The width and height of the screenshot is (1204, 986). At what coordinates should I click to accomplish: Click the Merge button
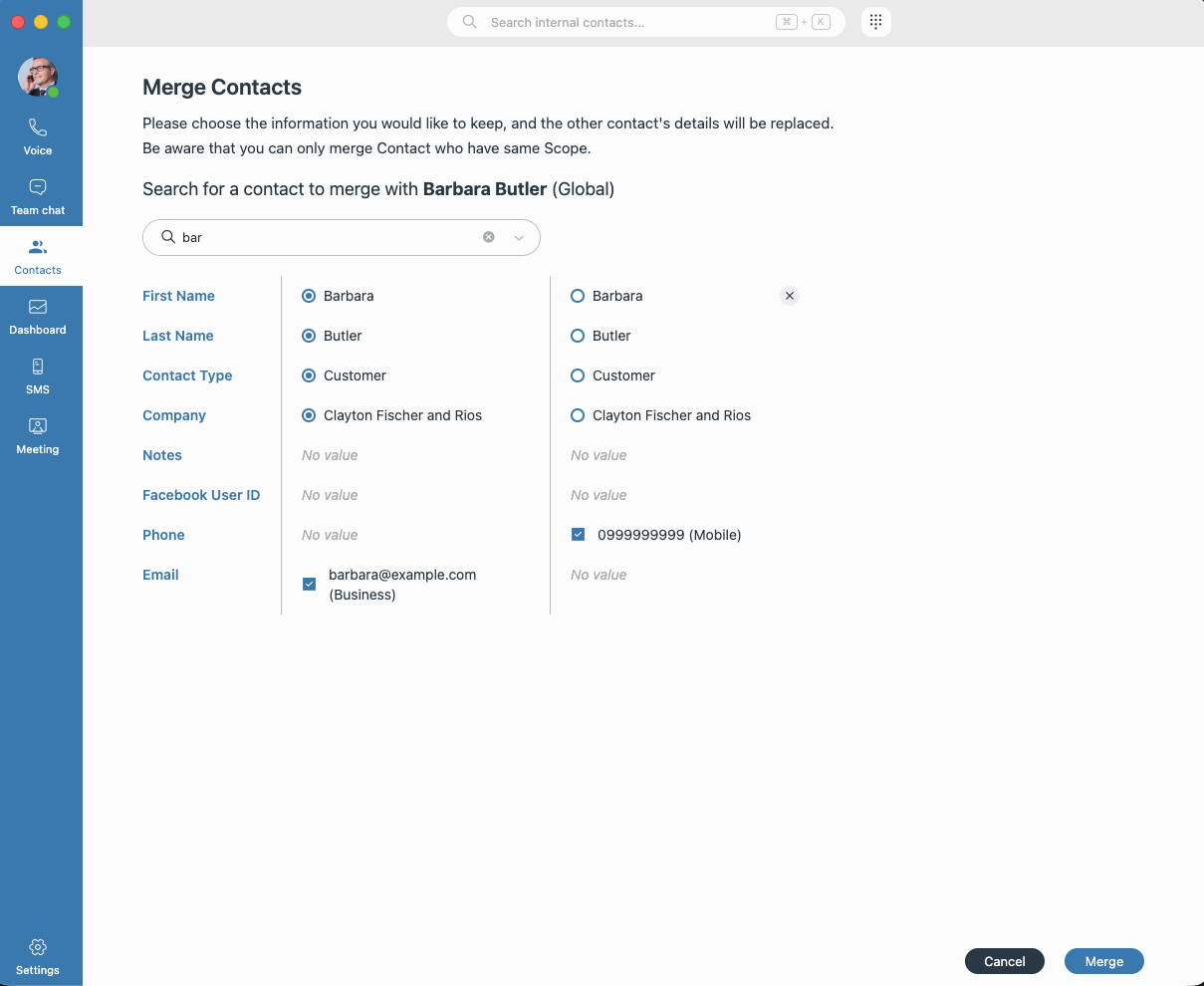tap(1103, 961)
